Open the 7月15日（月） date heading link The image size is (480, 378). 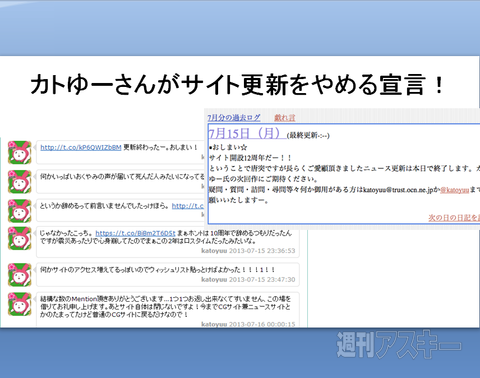tap(247, 134)
